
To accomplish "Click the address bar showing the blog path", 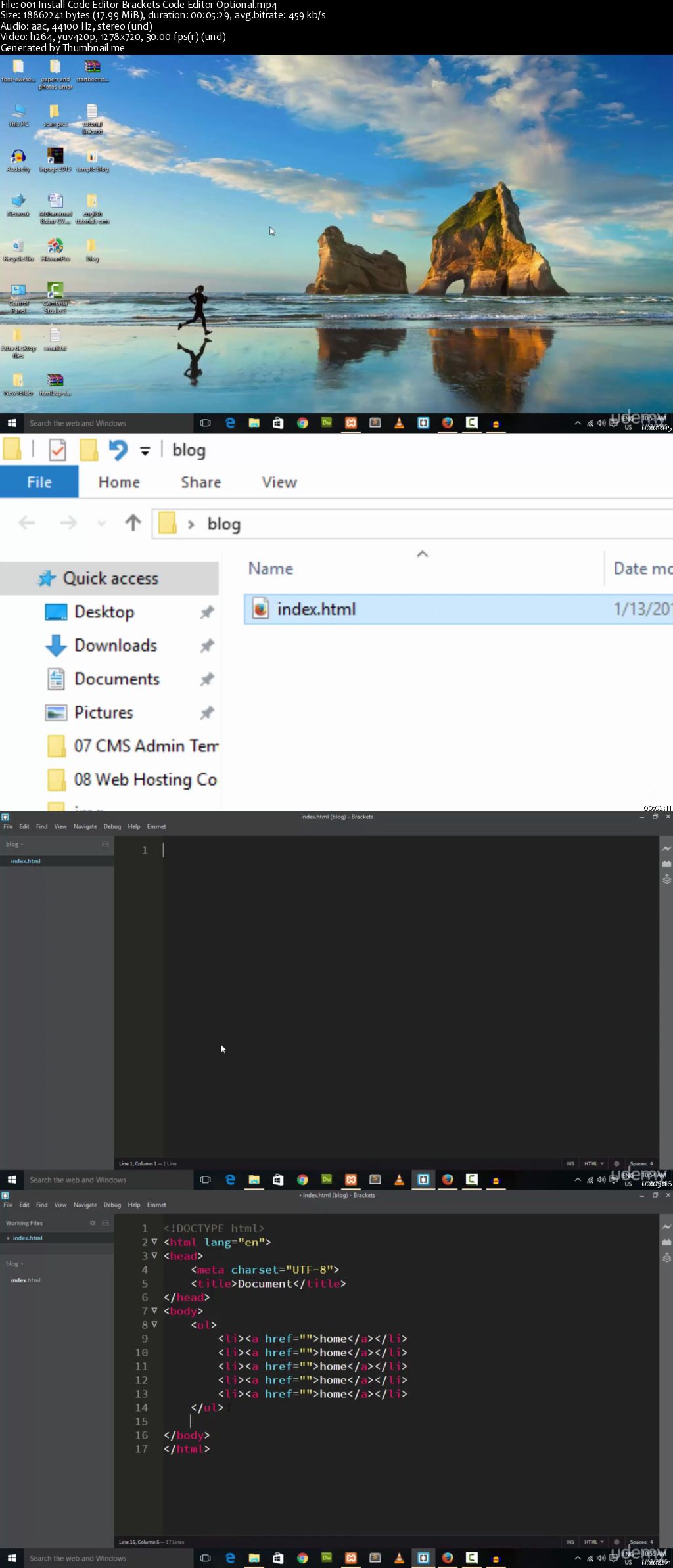I will [412, 524].
